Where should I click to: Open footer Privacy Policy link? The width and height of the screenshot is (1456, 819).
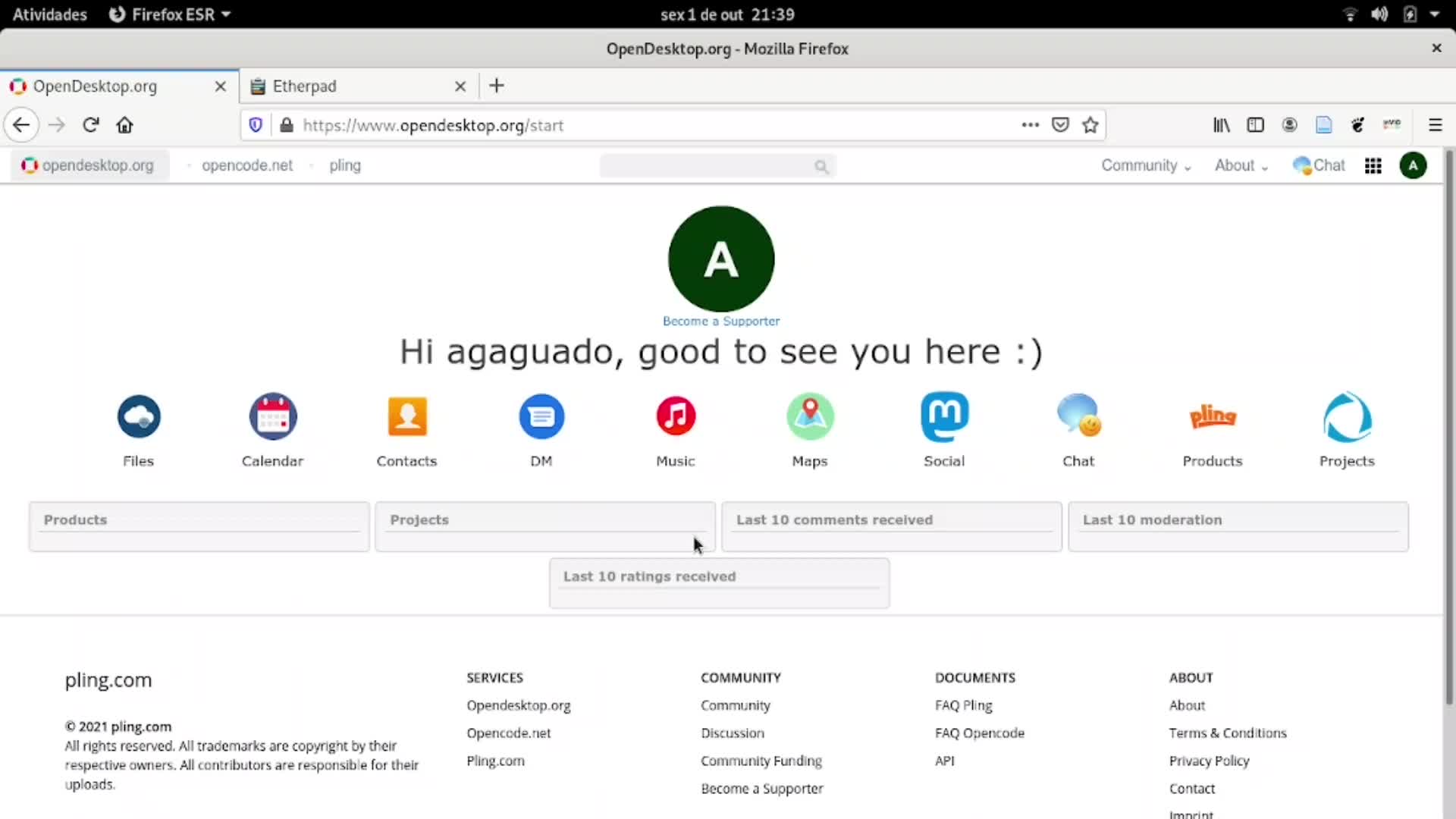1210,761
